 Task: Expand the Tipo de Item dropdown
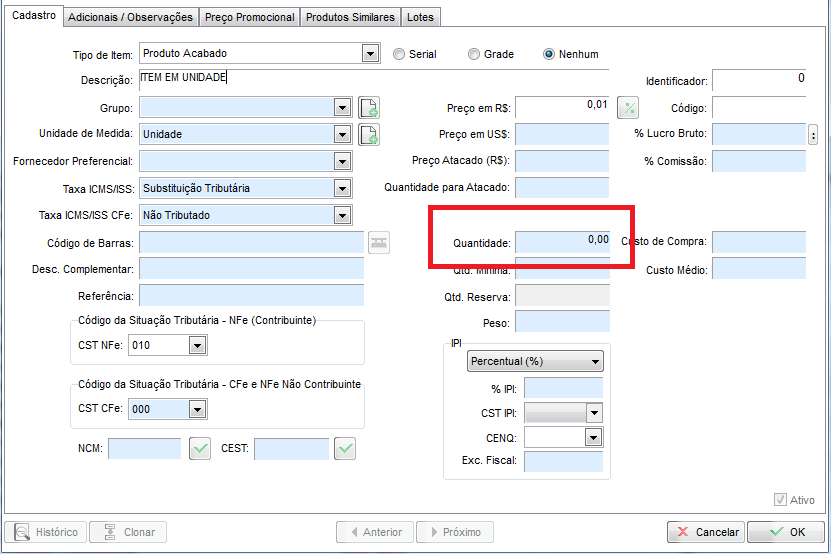tap(371, 54)
